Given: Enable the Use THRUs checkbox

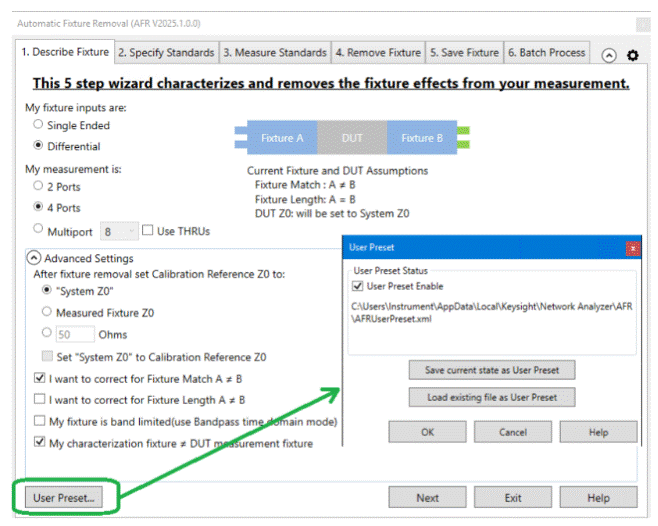Looking at the screenshot, I should [x=148, y=231].
